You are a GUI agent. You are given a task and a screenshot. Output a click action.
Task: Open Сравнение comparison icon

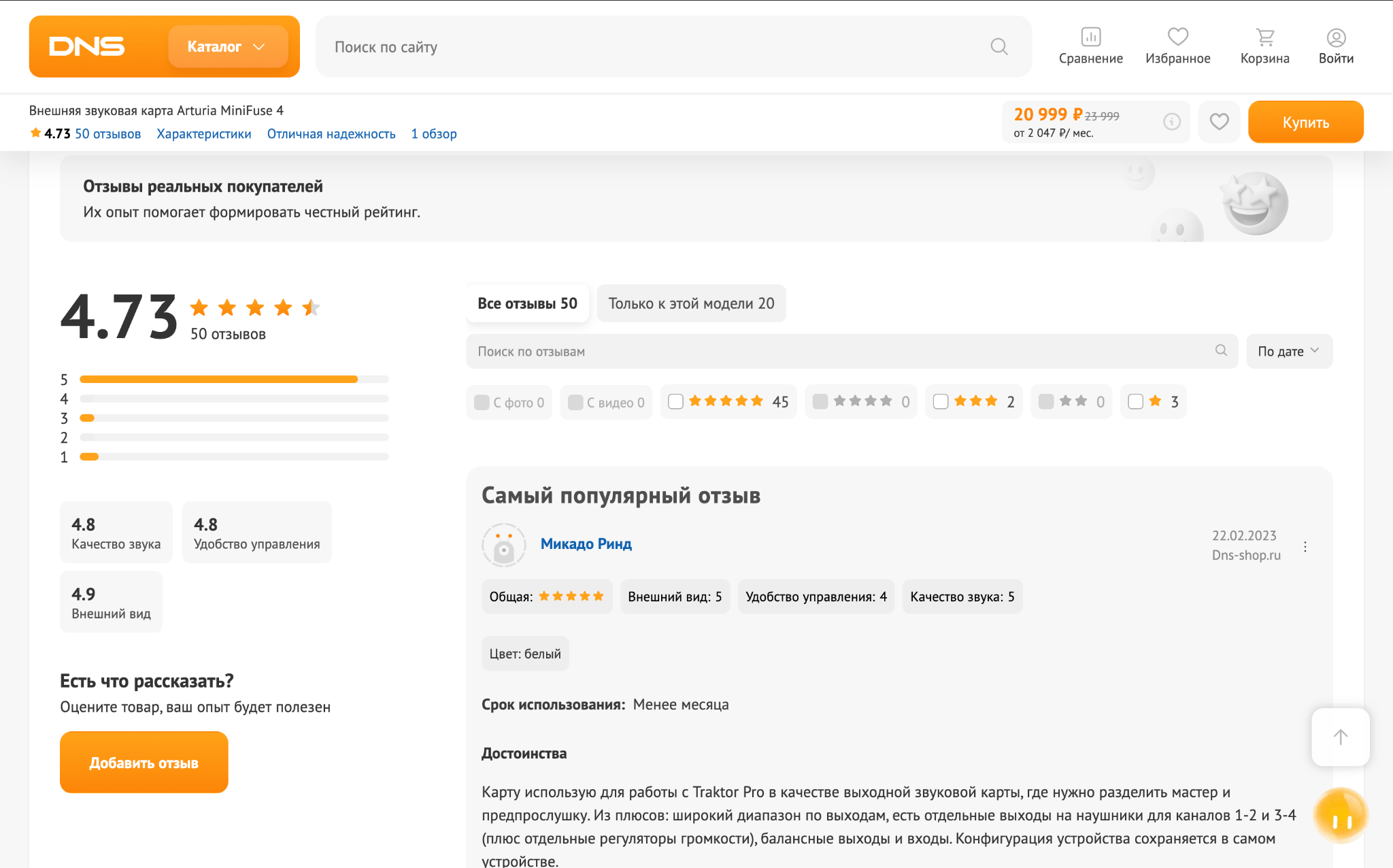click(1090, 46)
